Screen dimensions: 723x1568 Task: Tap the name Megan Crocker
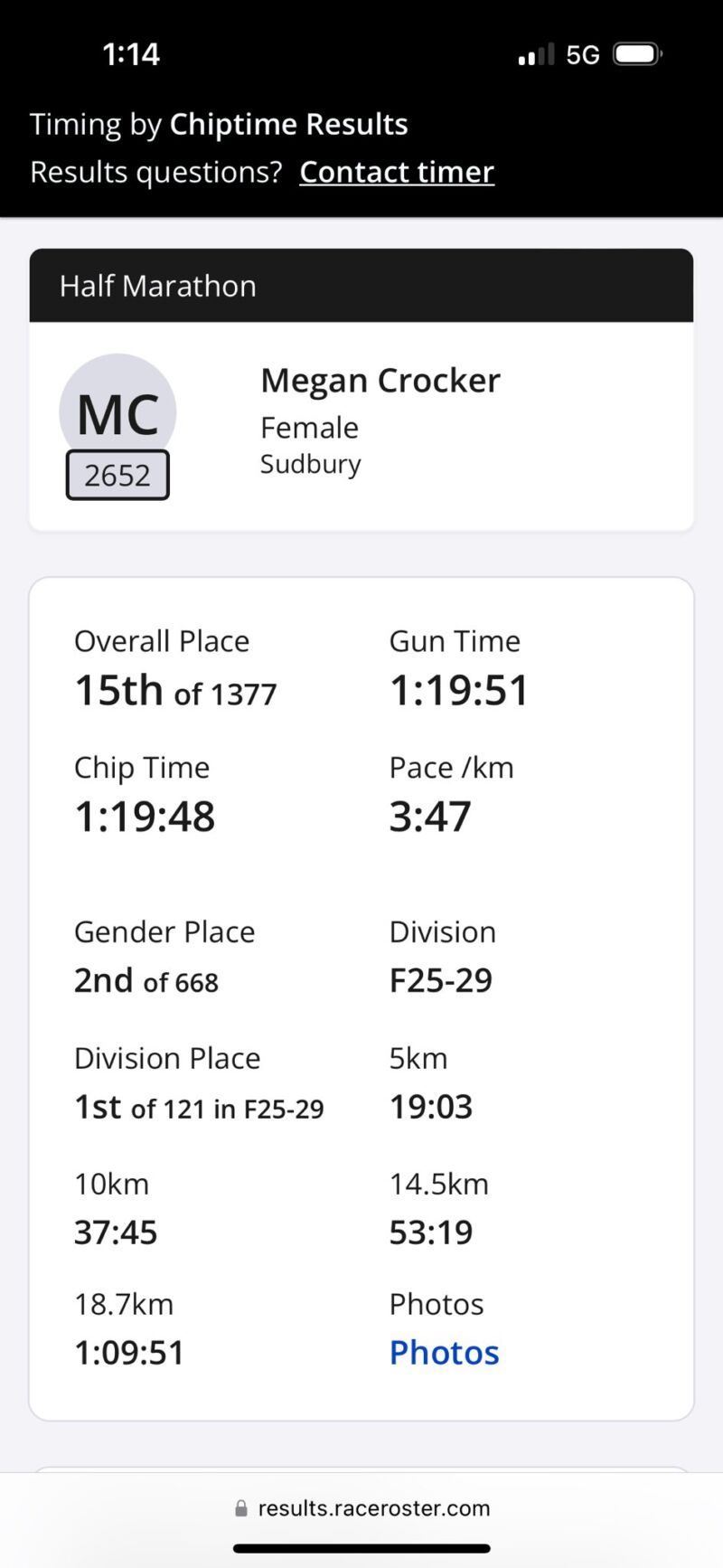coord(380,381)
